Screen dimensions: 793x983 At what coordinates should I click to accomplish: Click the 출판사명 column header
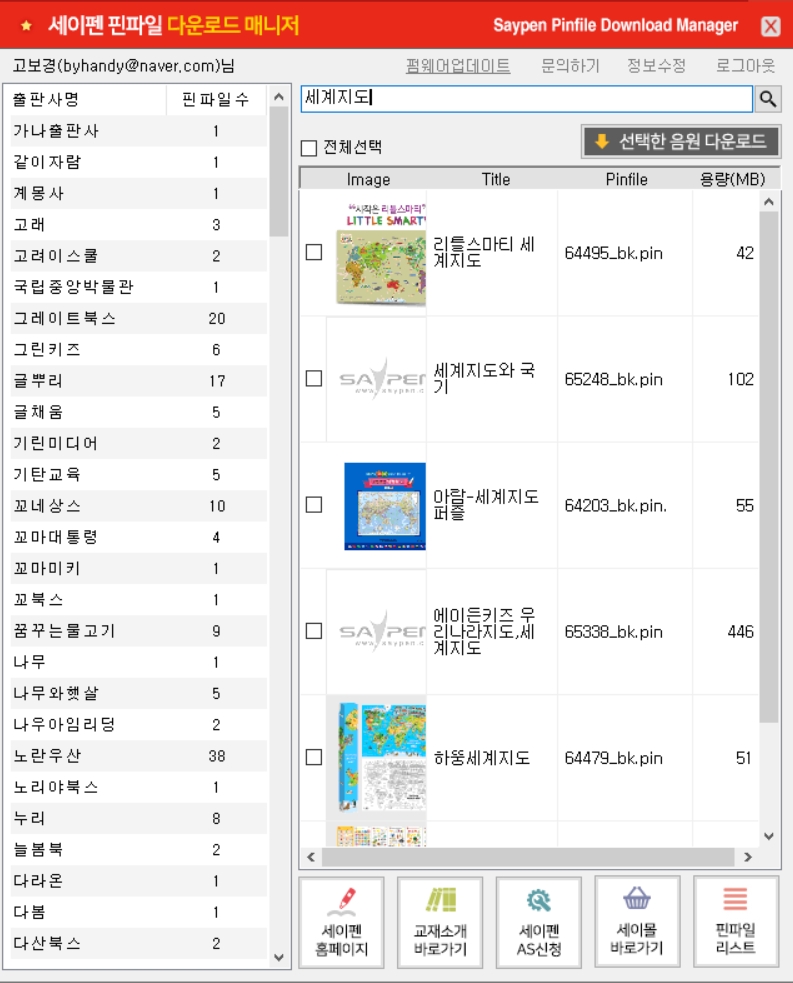tap(88, 99)
